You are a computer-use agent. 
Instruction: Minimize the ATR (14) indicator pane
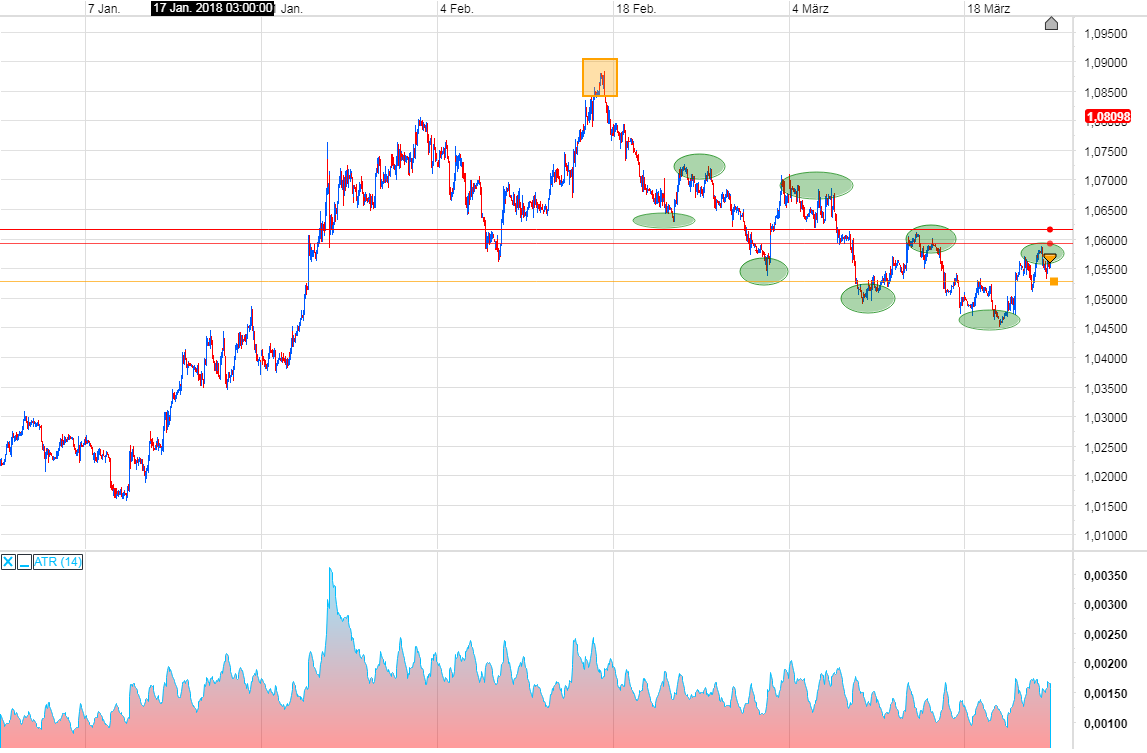(x=23, y=563)
